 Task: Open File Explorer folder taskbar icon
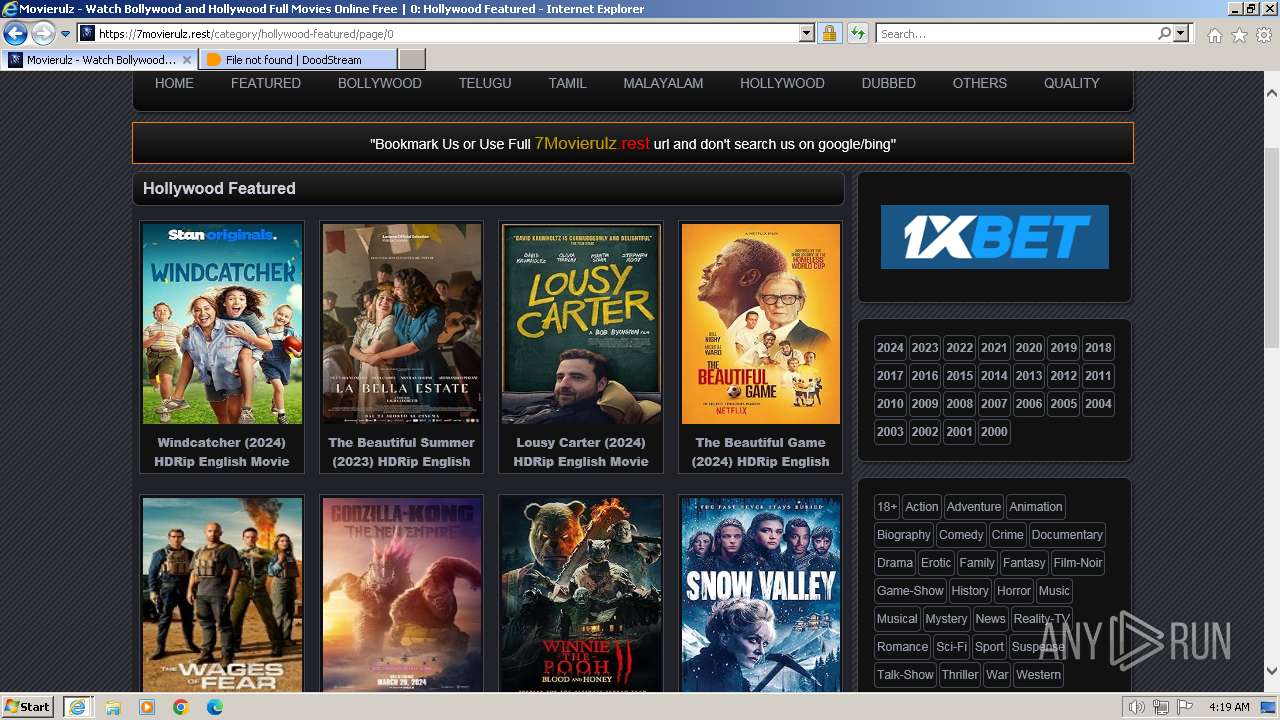[113, 707]
